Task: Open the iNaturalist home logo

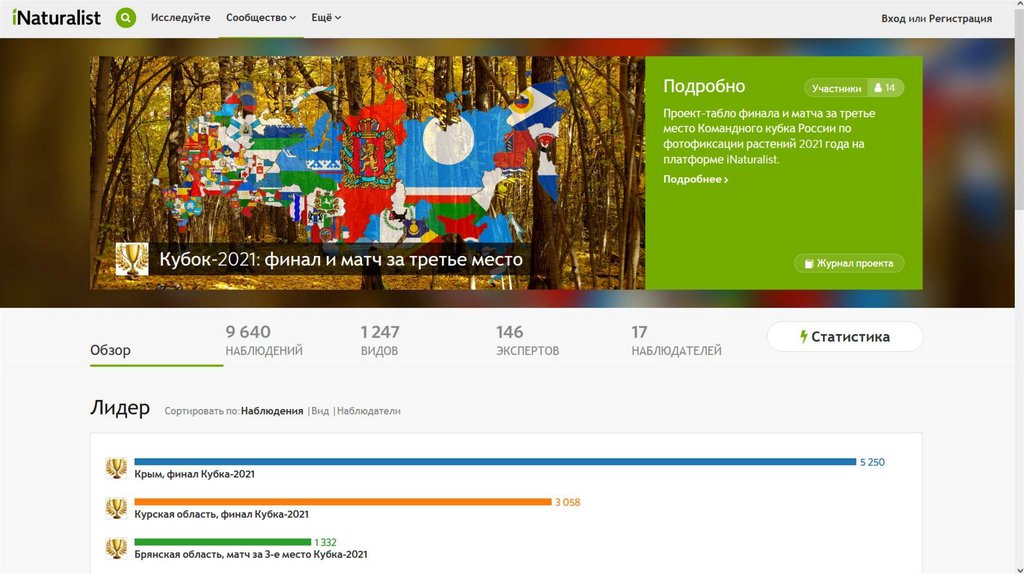Action: 56,18
